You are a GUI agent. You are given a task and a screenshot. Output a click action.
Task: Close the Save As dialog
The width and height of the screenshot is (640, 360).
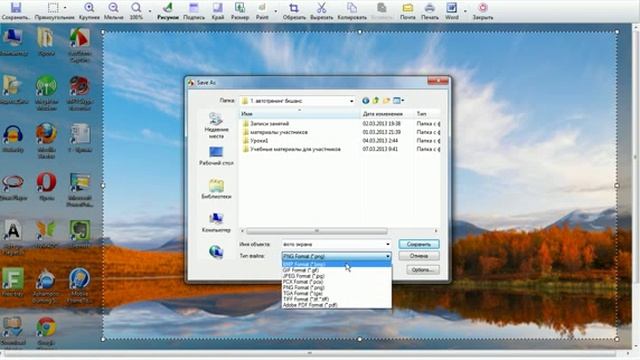click(x=438, y=81)
